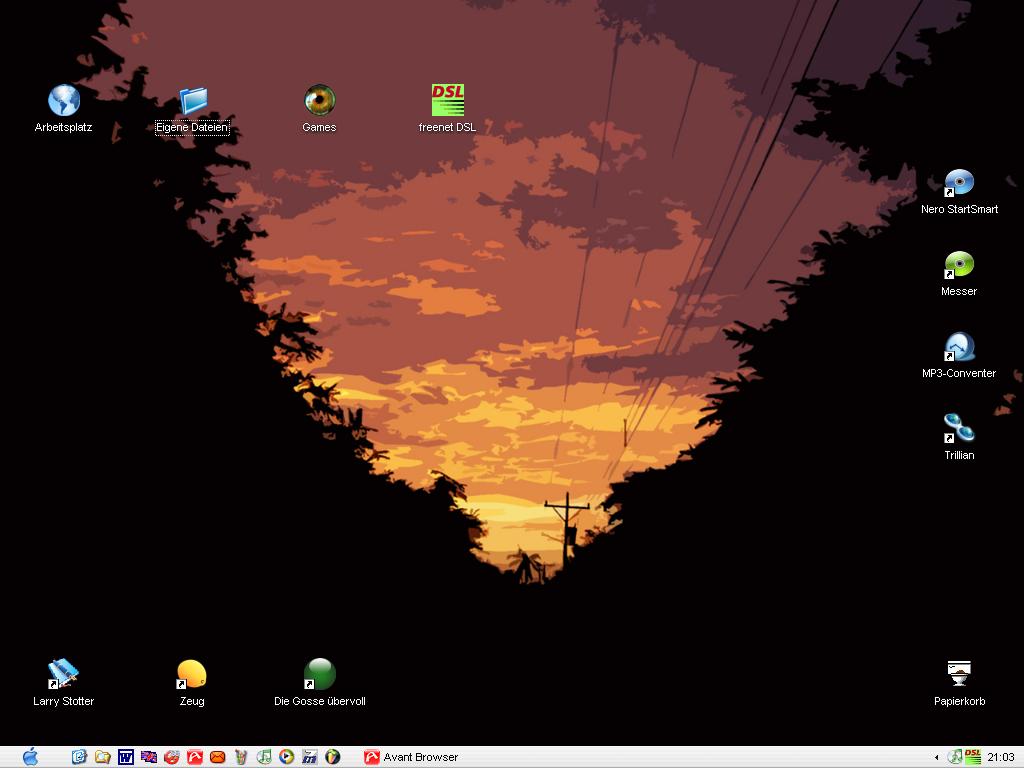This screenshot has height=768, width=1024.
Task: Open the freenet DSL desktop shortcut
Action: pyautogui.click(x=447, y=101)
